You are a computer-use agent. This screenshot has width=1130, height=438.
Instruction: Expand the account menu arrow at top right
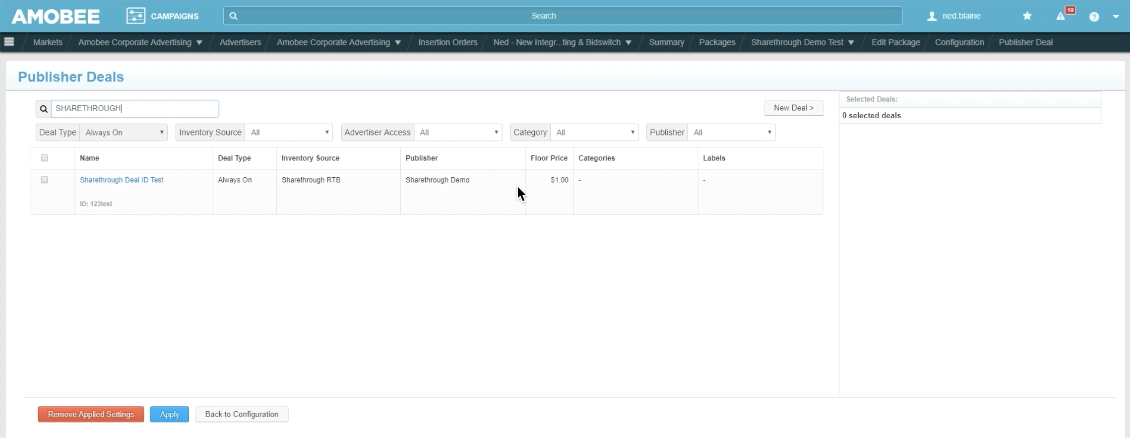coord(1116,16)
